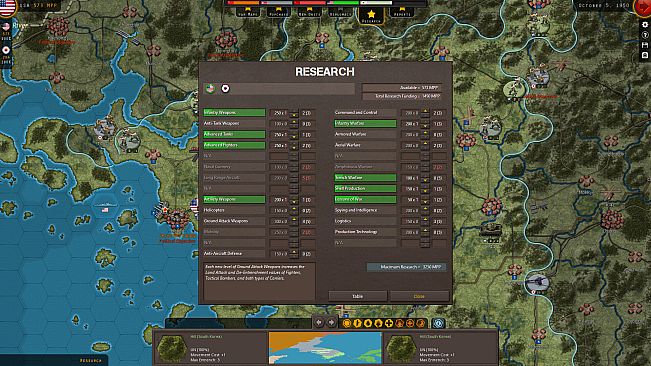
Task: Open the New Units menu
Action: click(x=309, y=11)
